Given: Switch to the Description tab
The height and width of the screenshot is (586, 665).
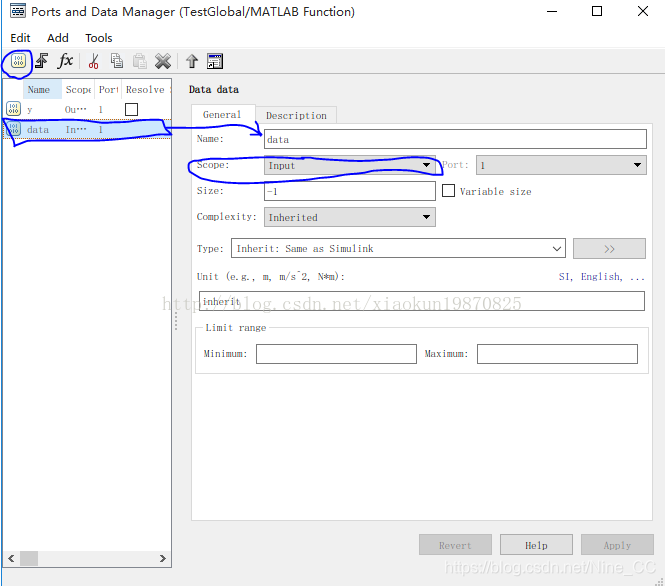Looking at the screenshot, I should click(296, 115).
